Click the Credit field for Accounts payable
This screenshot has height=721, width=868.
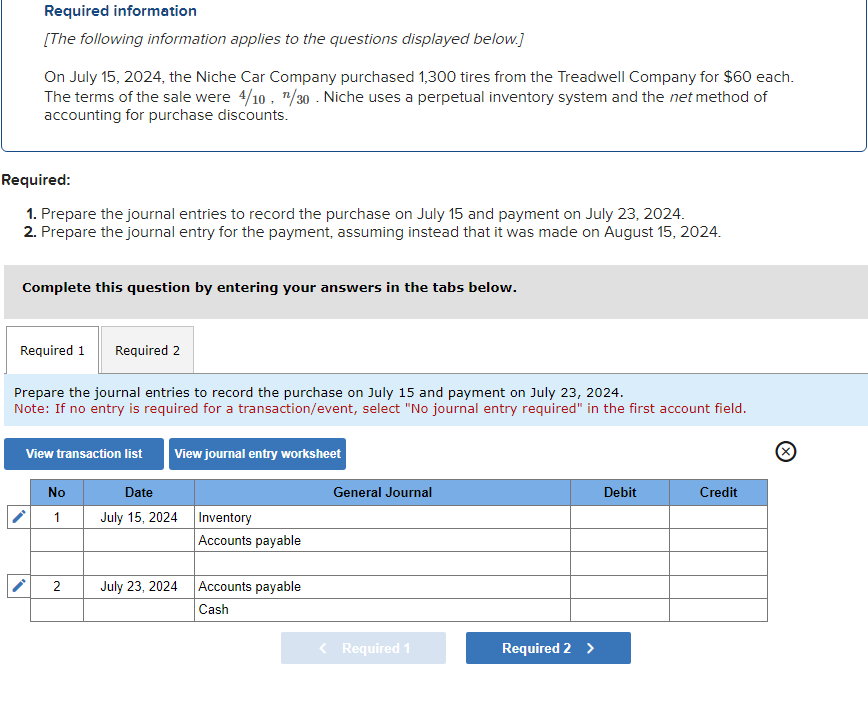click(718, 540)
